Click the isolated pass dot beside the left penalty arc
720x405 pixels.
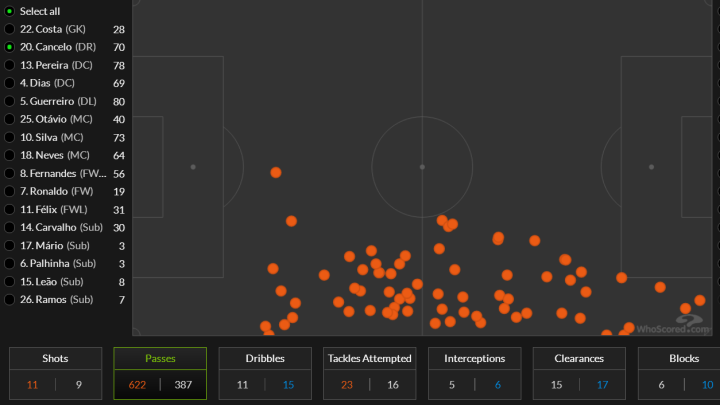(276, 172)
